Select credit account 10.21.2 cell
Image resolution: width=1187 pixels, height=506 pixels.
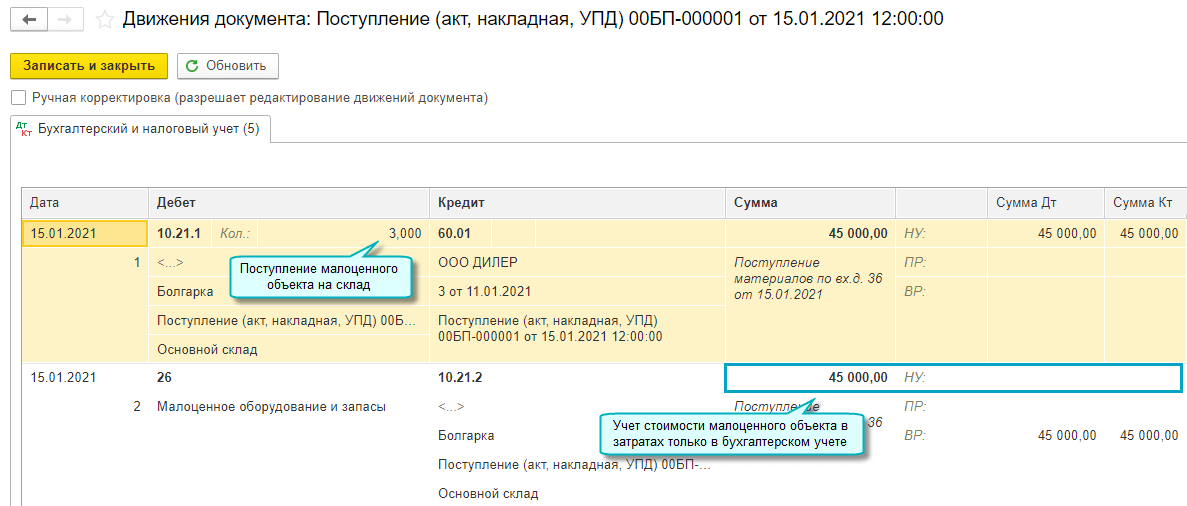click(x=460, y=378)
